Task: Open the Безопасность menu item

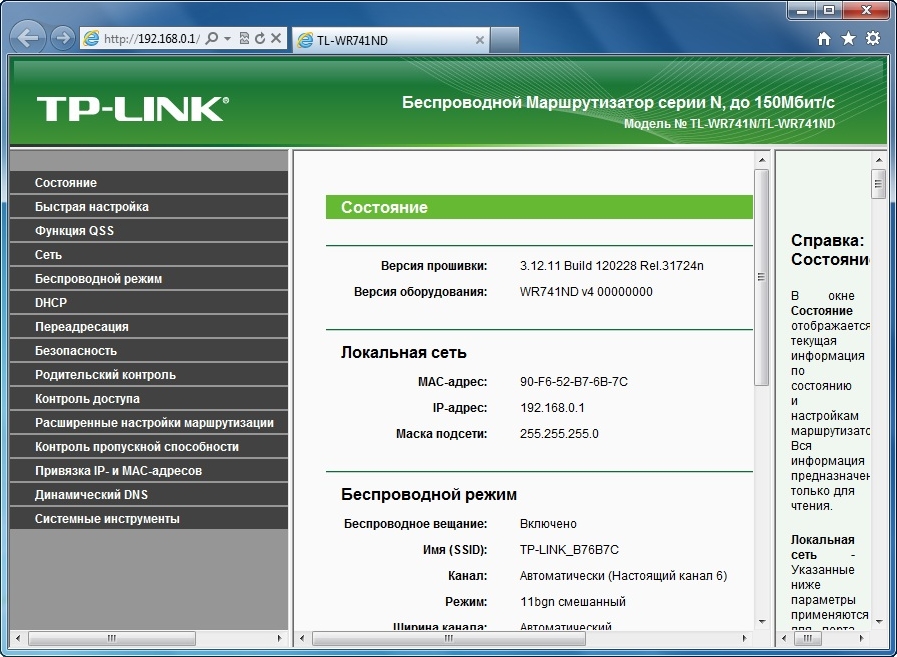Action: [149, 351]
